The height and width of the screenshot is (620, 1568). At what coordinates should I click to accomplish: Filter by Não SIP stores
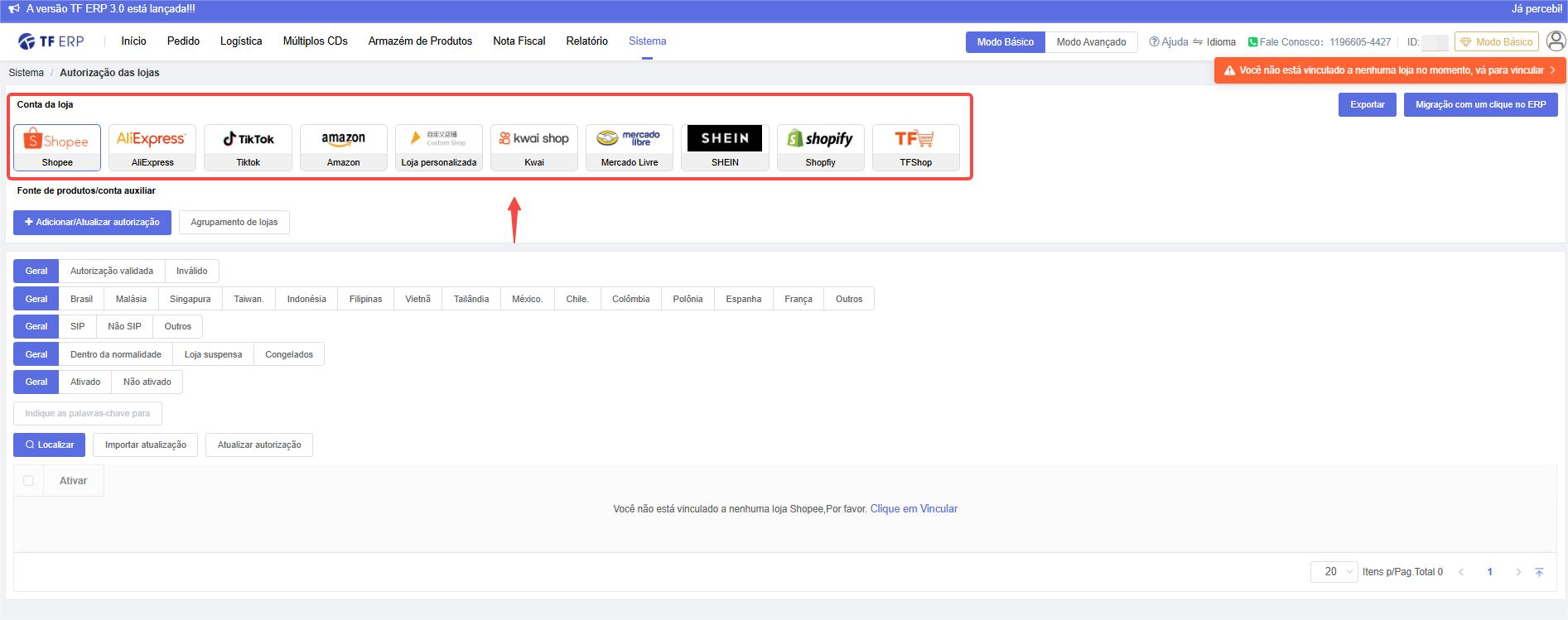tap(124, 326)
